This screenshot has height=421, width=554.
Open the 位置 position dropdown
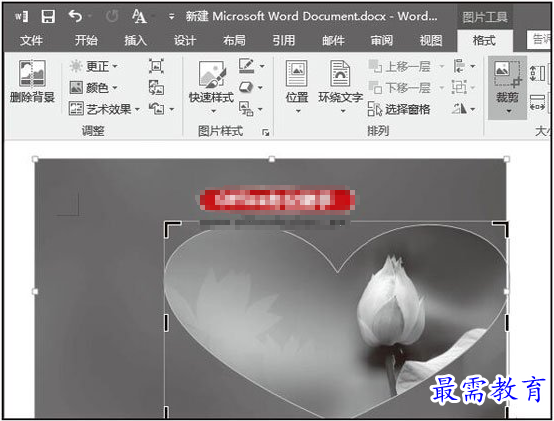[297, 87]
